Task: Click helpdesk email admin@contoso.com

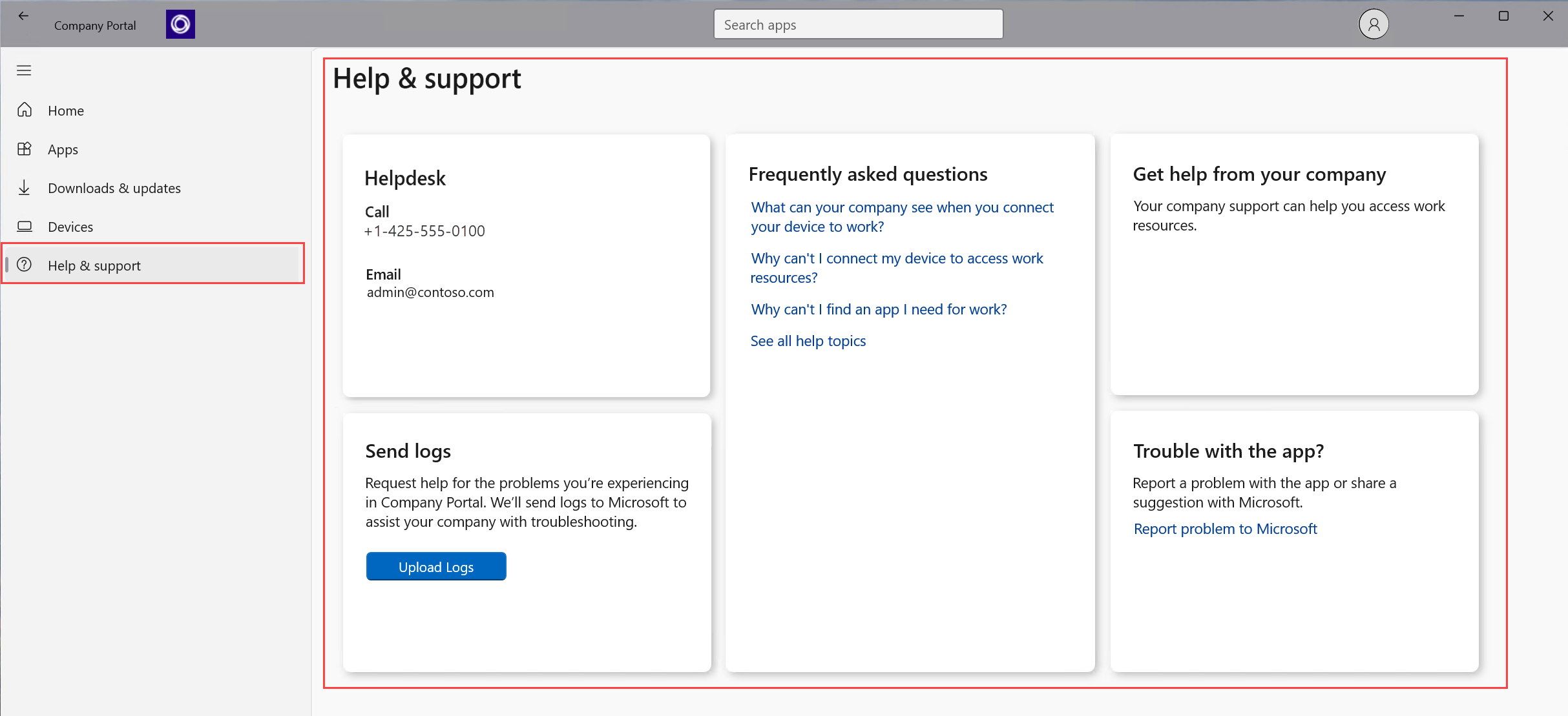Action: click(x=430, y=292)
